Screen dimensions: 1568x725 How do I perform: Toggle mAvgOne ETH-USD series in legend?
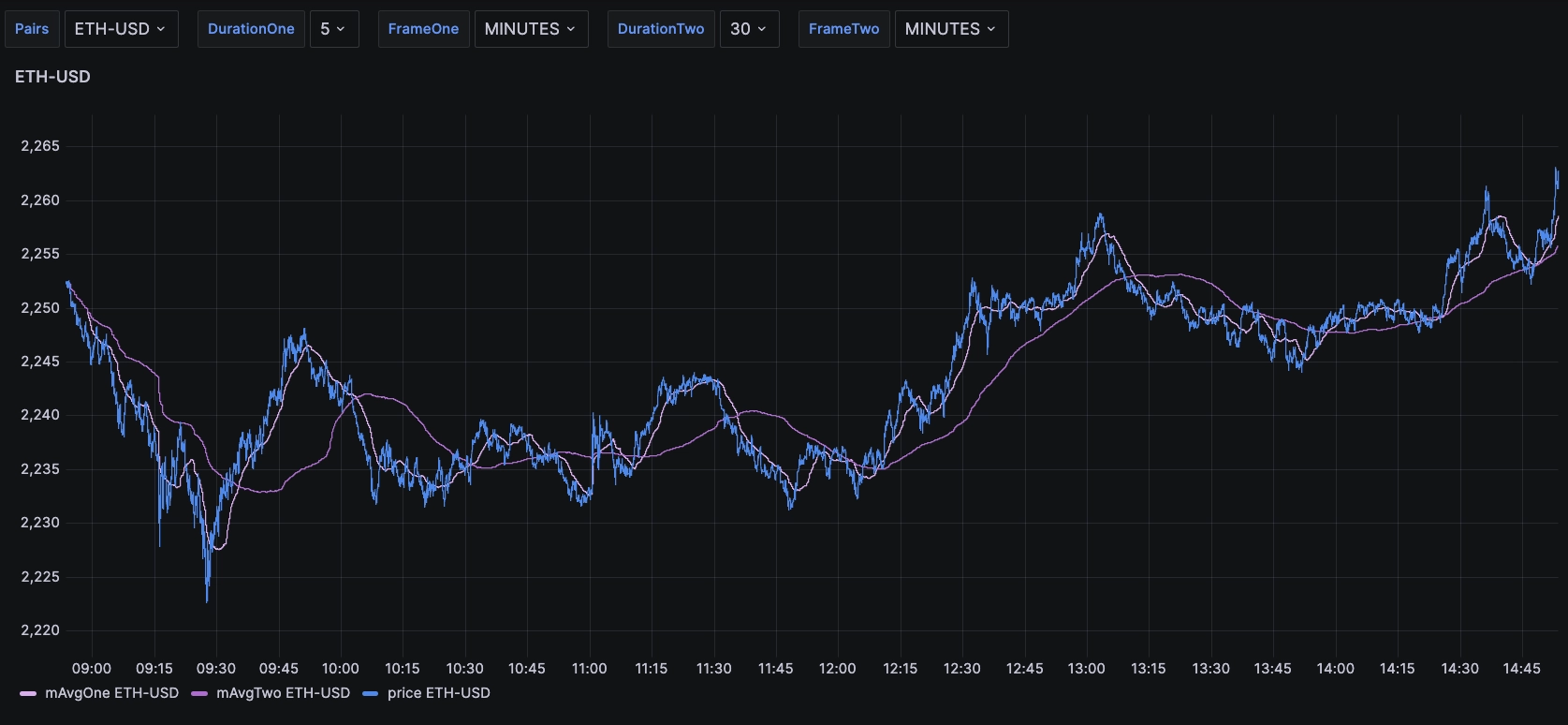111,693
